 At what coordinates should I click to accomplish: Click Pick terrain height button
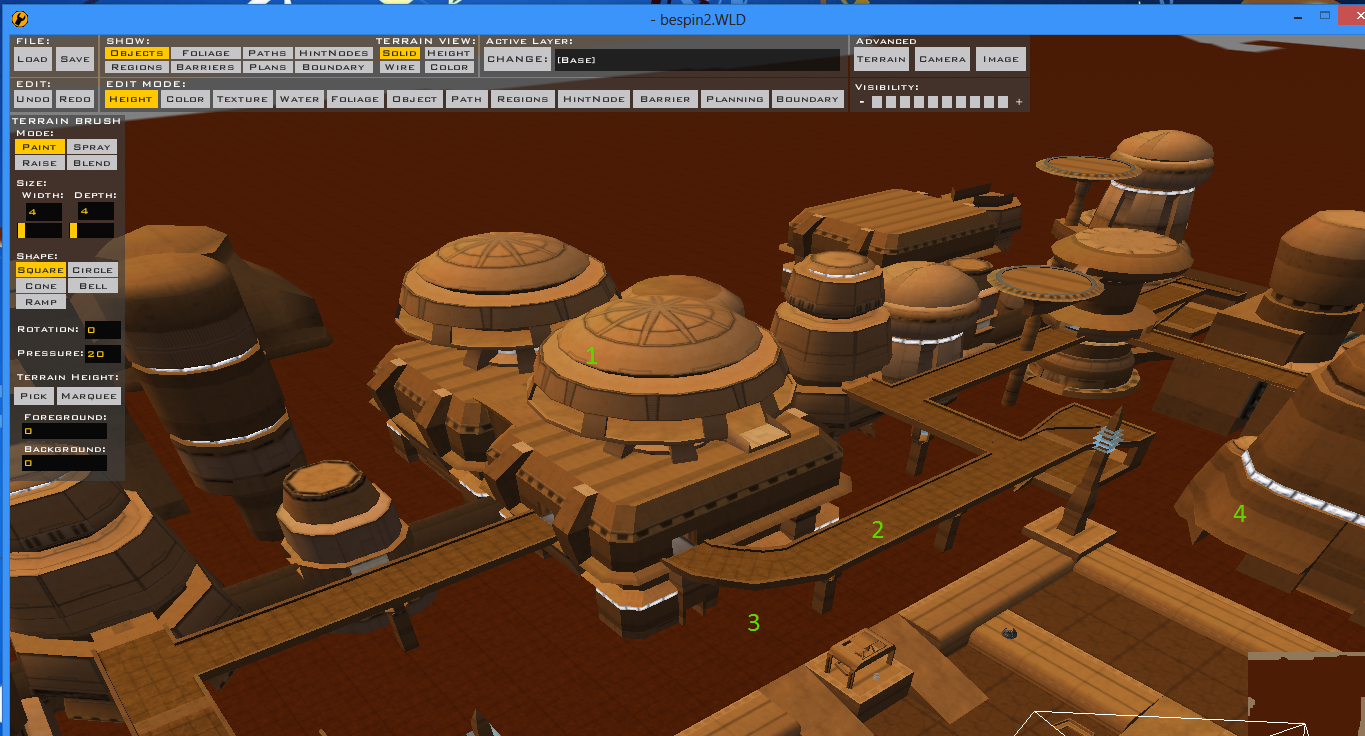tap(35, 396)
